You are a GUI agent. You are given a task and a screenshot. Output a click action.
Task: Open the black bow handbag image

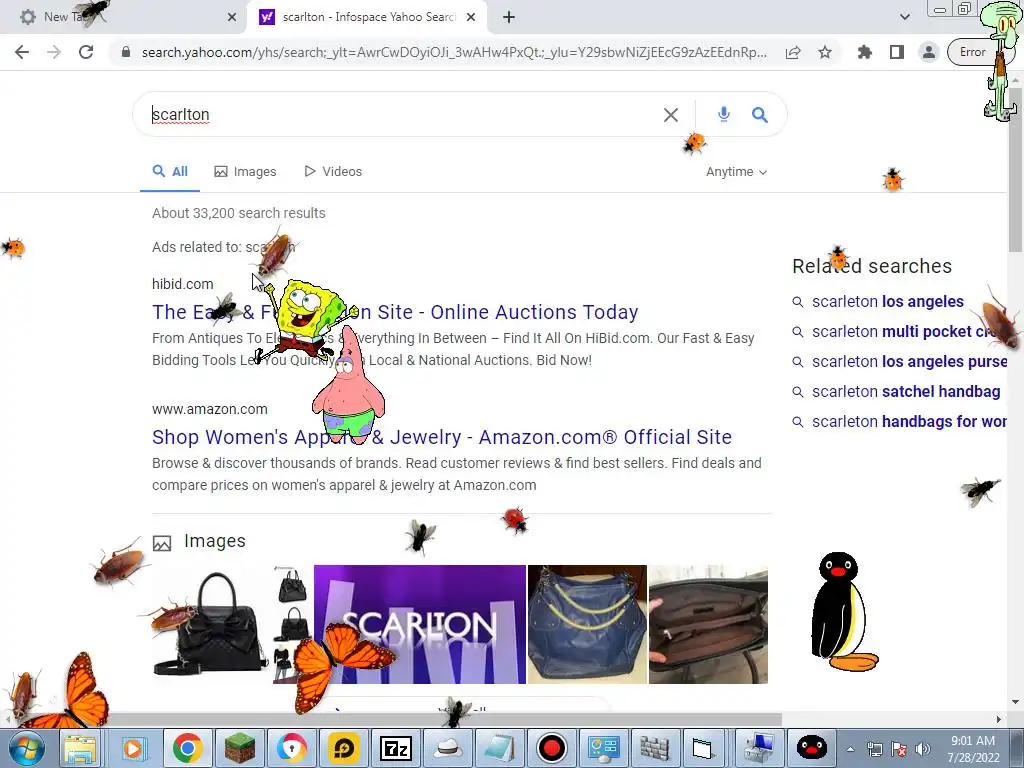point(210,624)
